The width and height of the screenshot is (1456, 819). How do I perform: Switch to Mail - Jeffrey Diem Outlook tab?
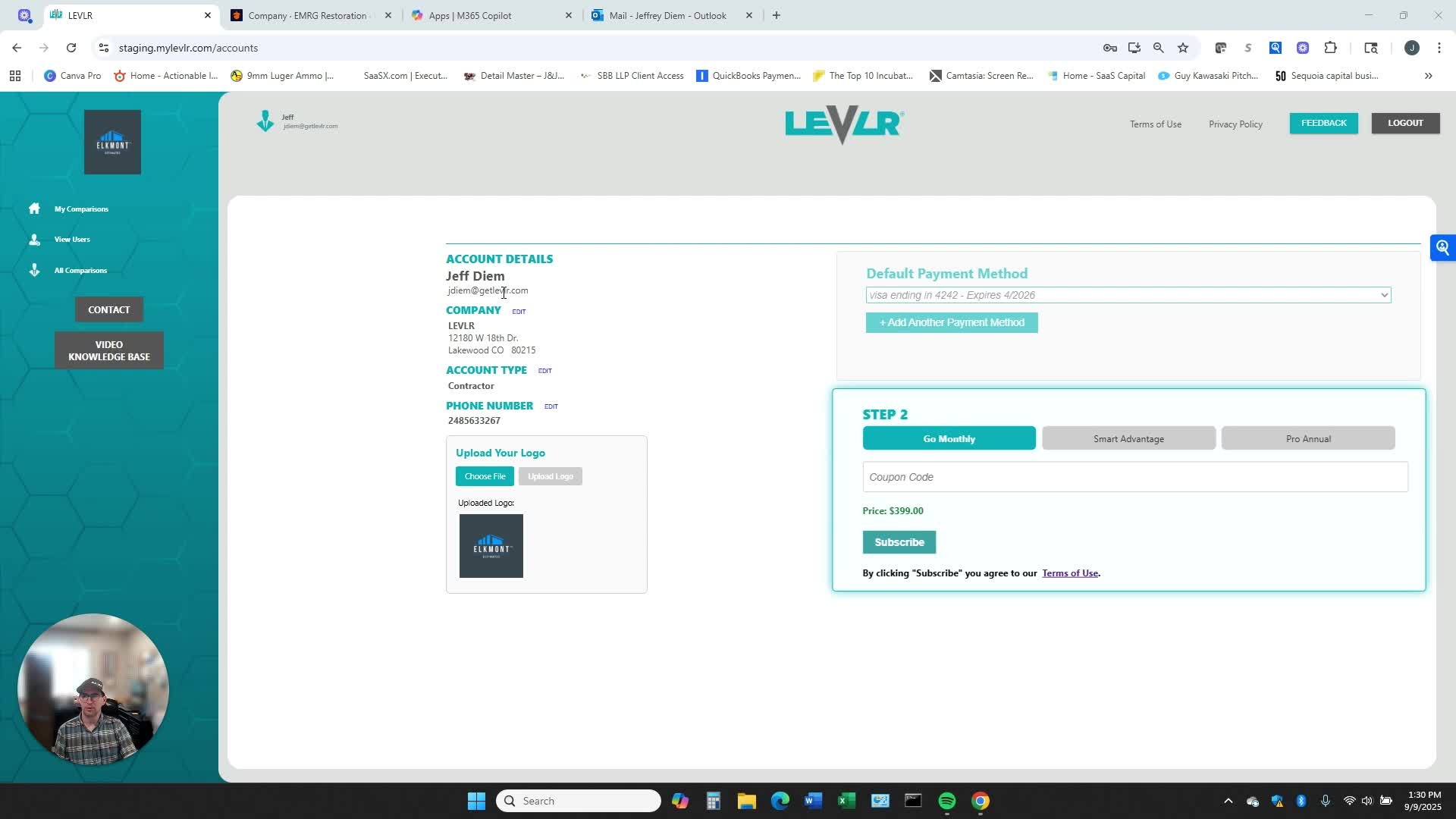(667, 15)
